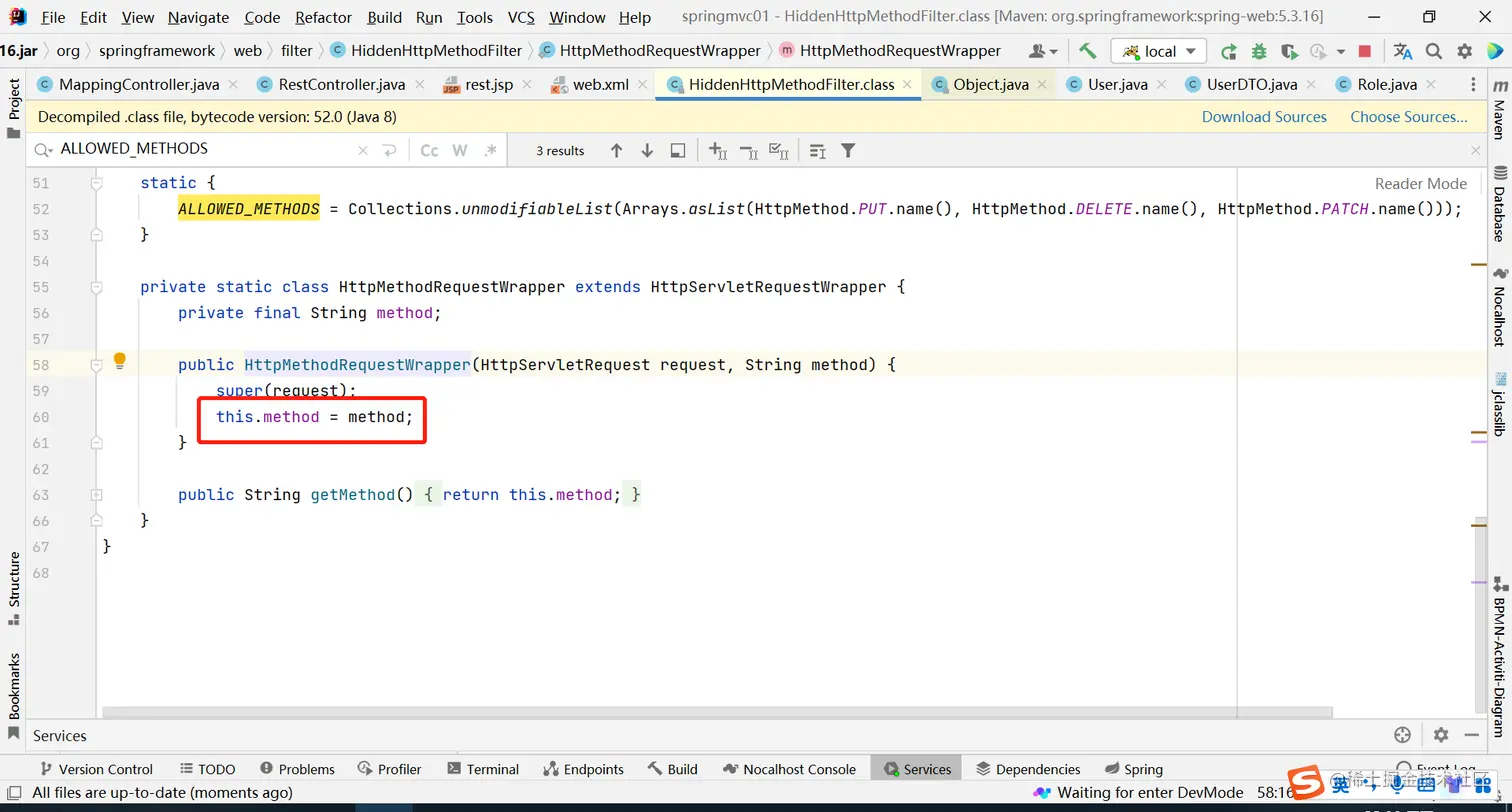
Task: Click Download Sources link
Action: pos(1264,117)
